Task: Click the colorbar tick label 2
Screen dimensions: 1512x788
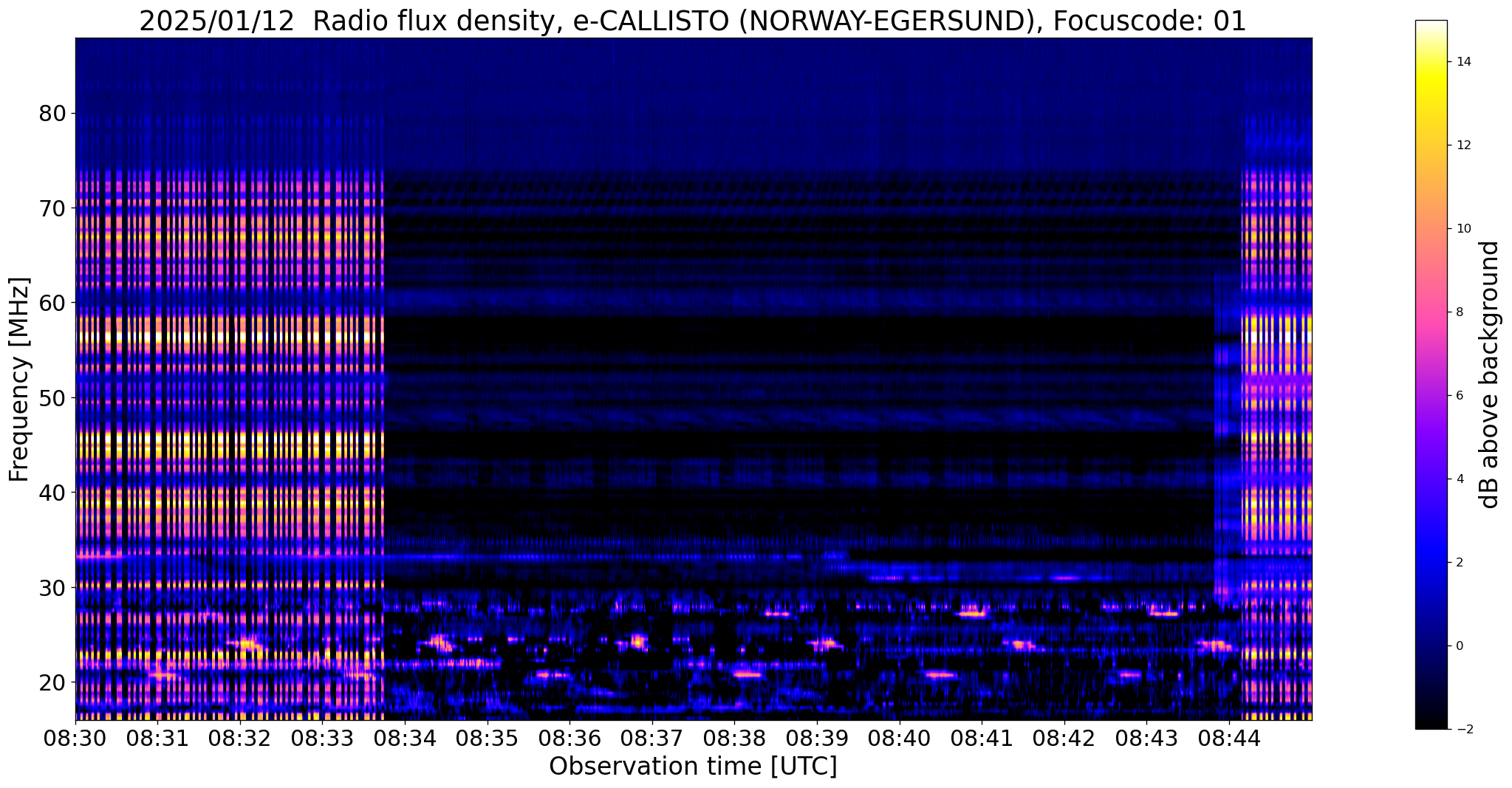Action: tap(1459, 562)
